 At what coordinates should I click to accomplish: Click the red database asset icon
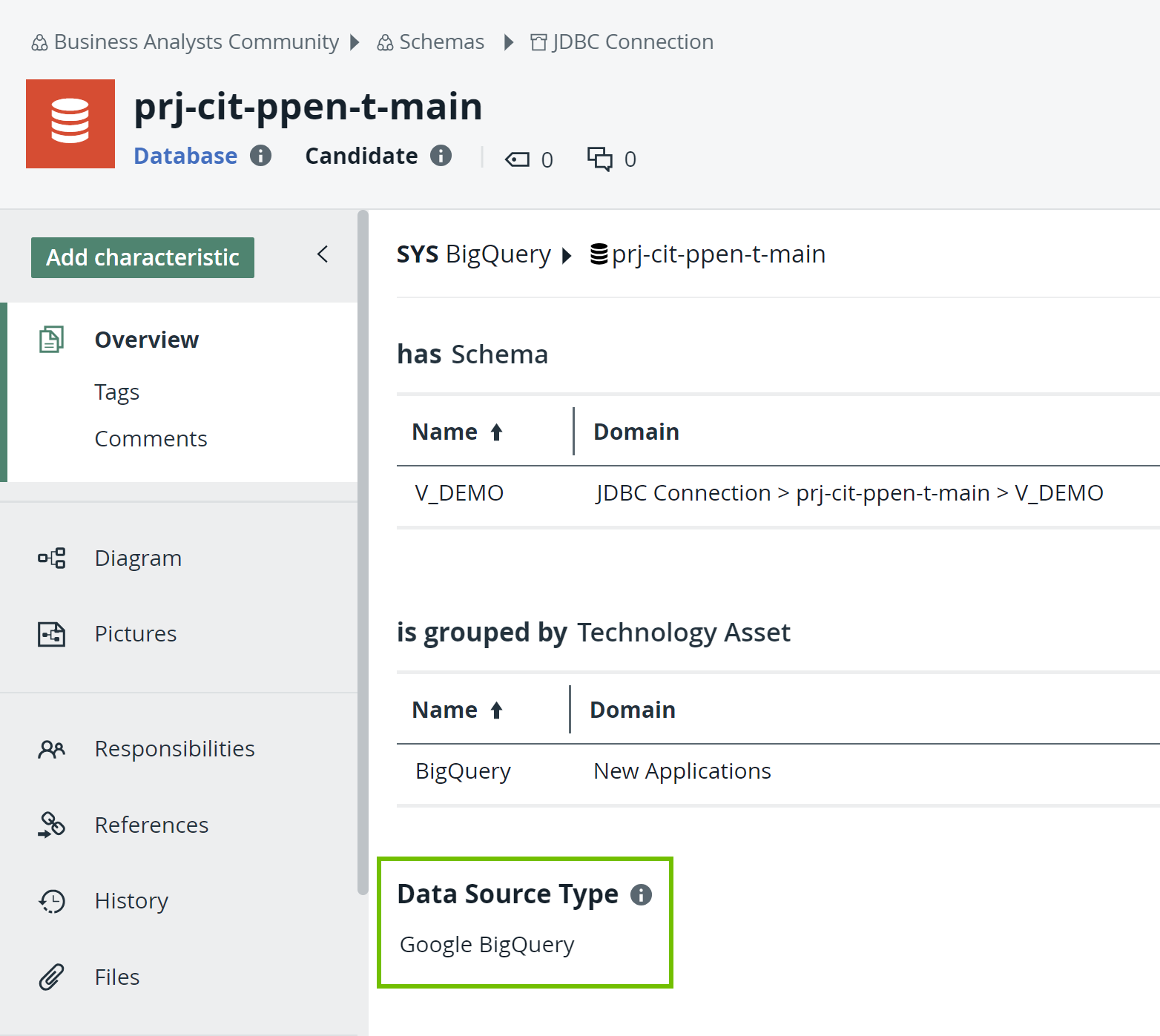pos(70,124)
